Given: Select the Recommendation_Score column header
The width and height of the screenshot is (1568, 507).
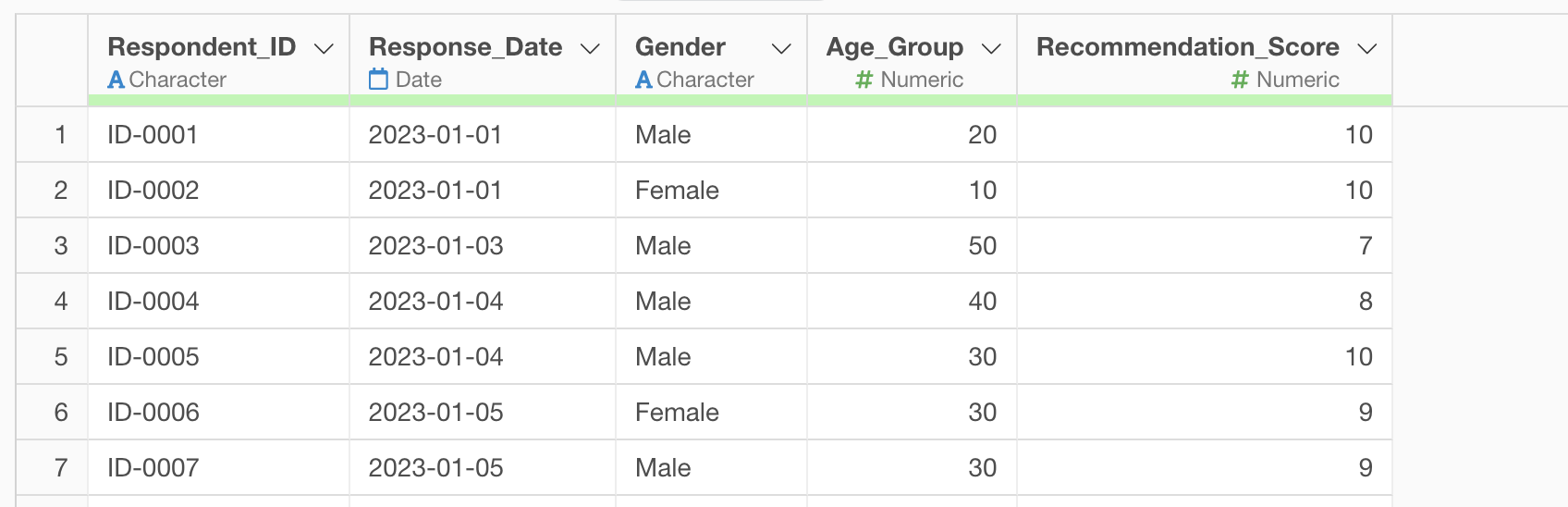Looking at the screenshot, I should [x=1187, y=47].
